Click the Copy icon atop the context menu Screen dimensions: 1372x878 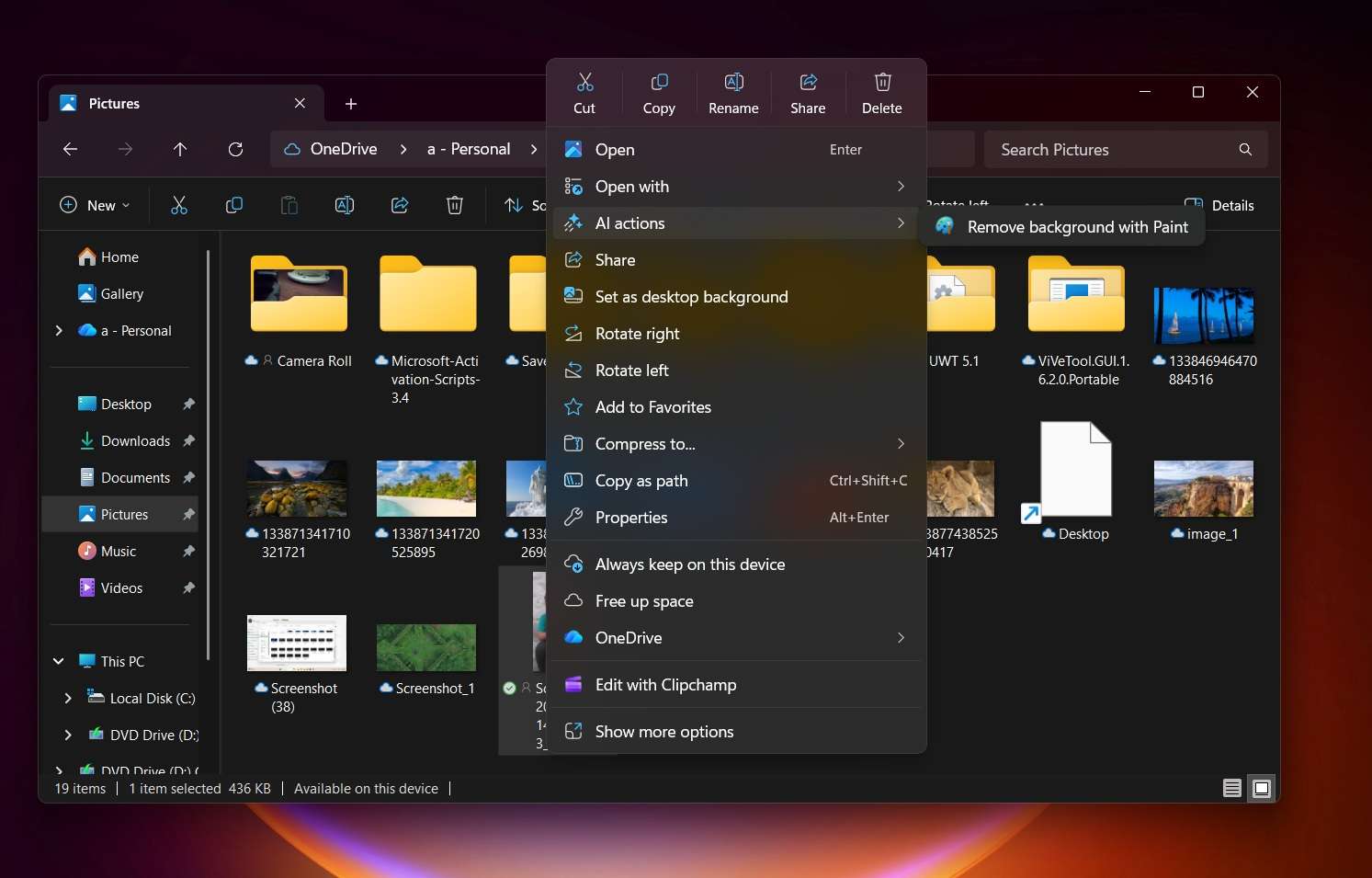click(659, 83)
